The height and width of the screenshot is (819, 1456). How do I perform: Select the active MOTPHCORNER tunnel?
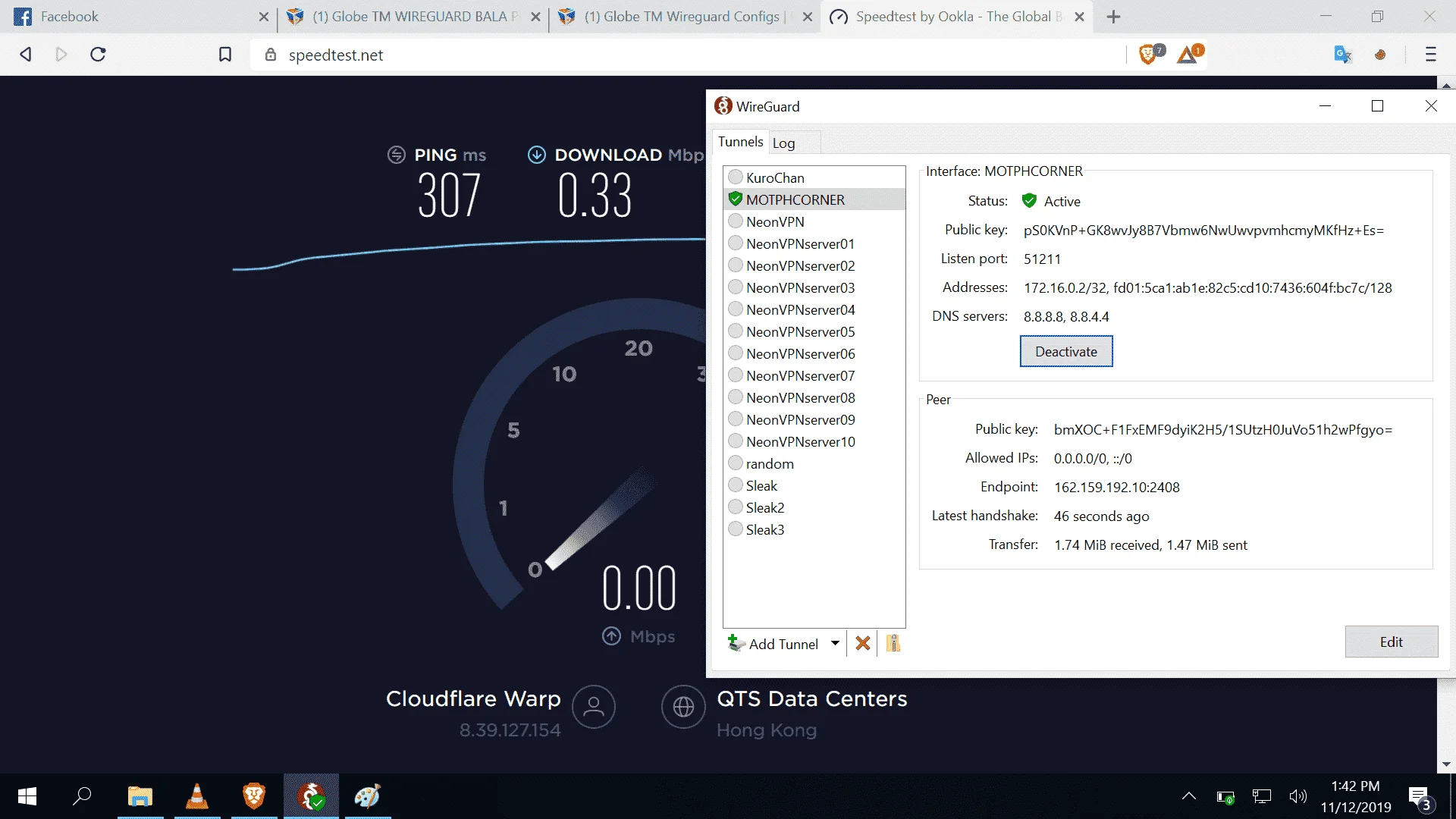pyautogui.click(x=814, y=199)
